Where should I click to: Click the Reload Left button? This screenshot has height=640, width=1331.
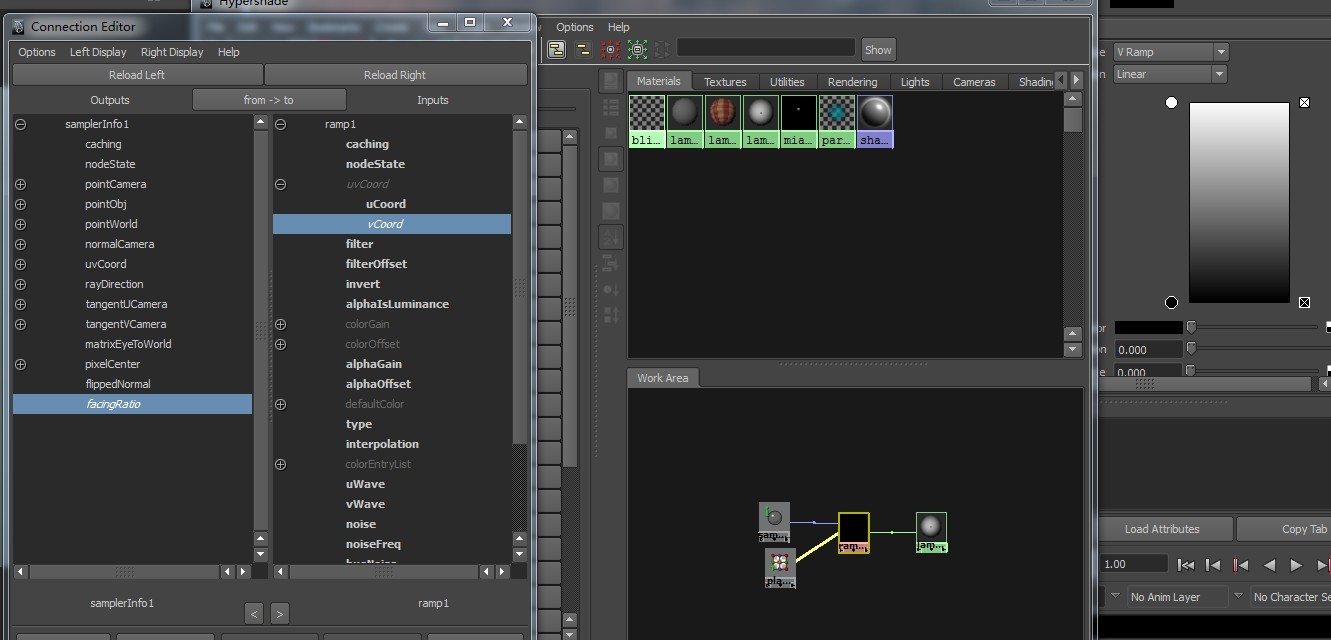point(137,75)
